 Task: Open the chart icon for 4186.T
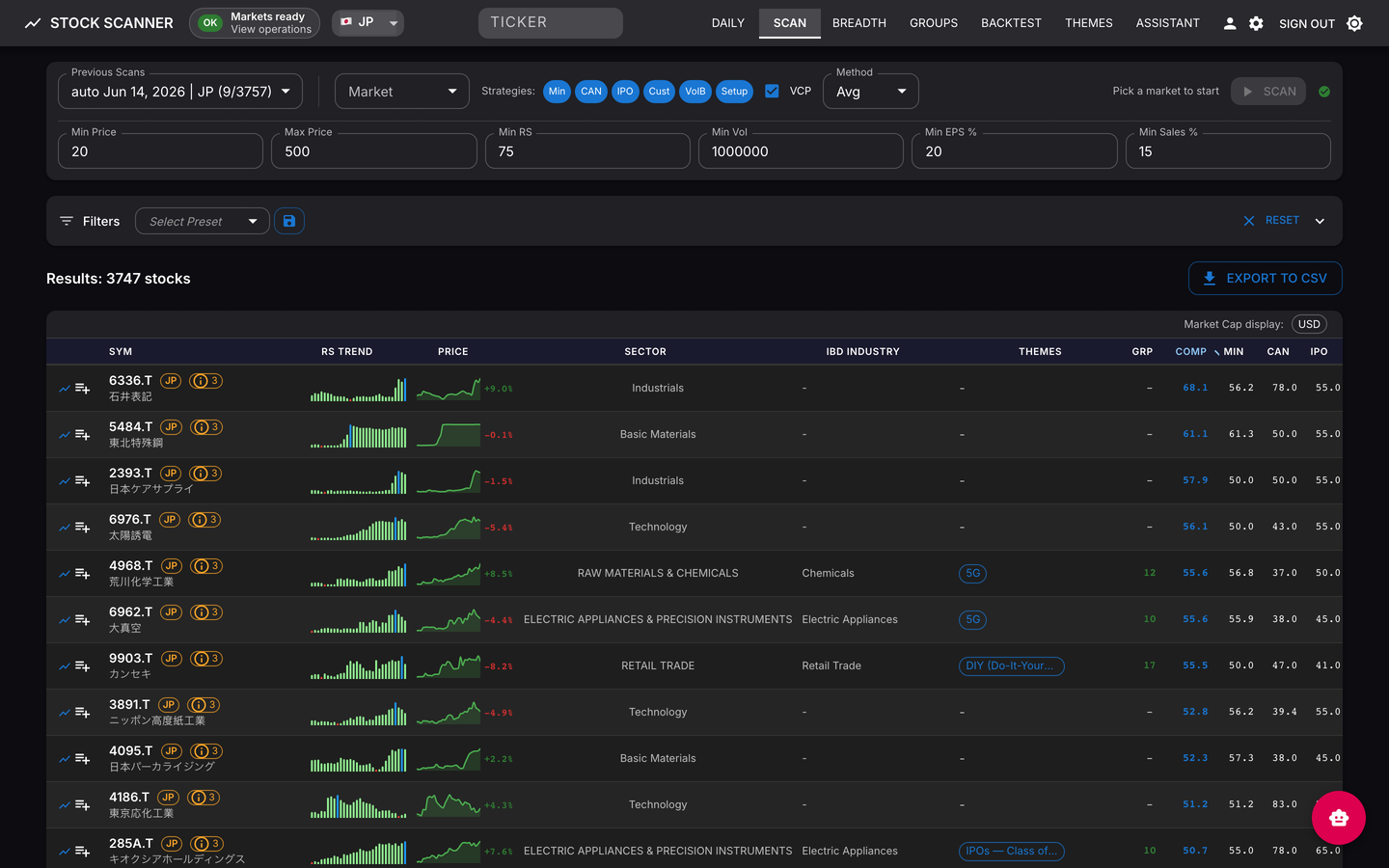pos(65,805)
